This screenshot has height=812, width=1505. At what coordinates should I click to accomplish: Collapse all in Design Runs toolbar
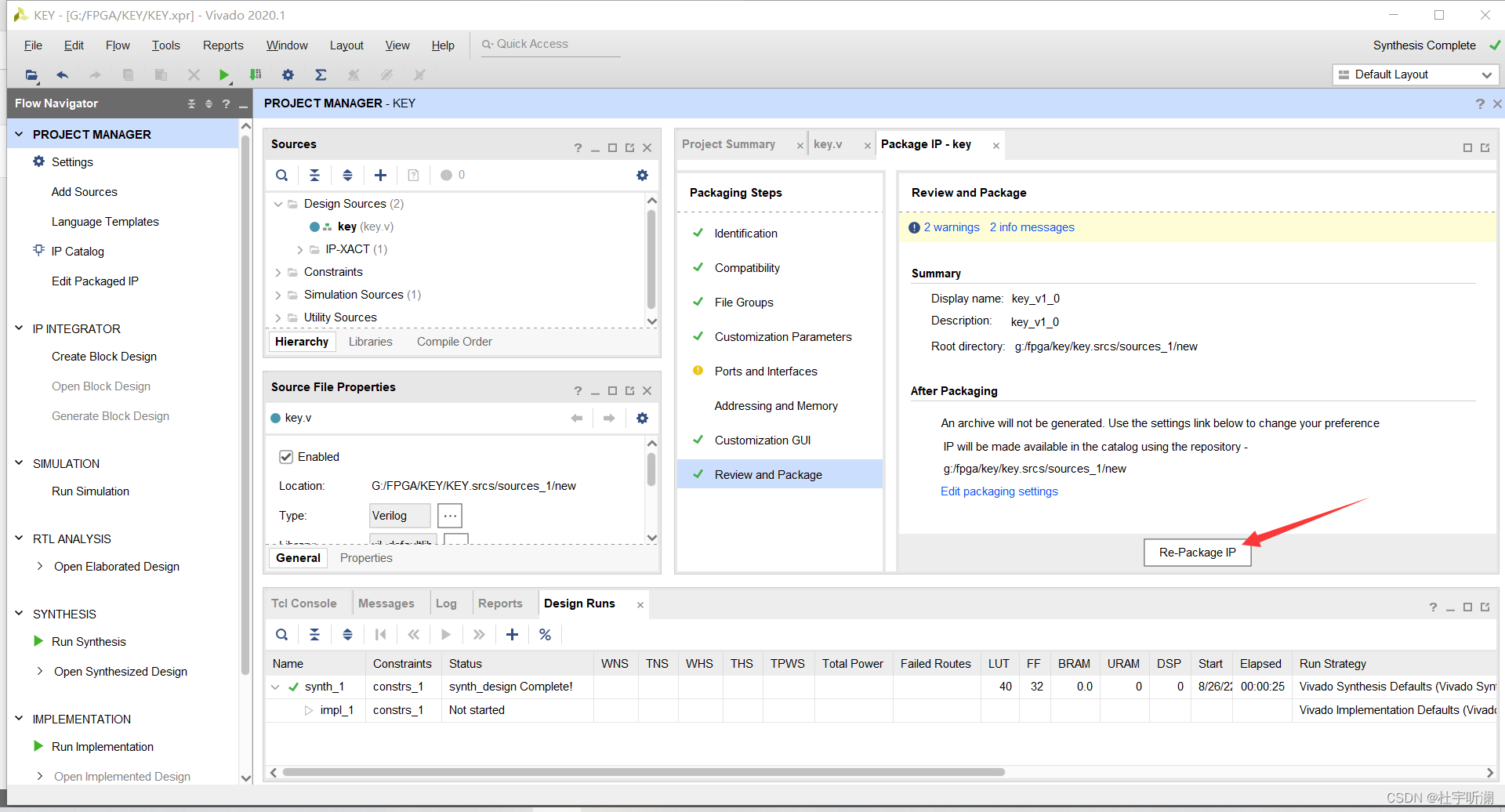314,635
